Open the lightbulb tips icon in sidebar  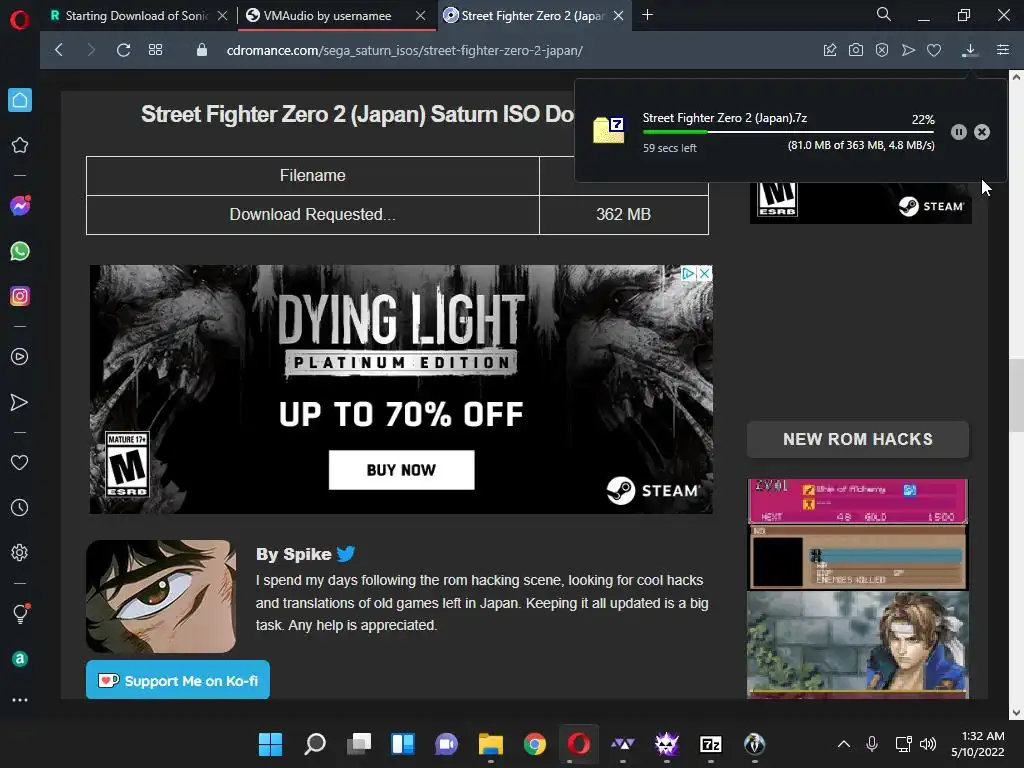(x=20, y=613)
